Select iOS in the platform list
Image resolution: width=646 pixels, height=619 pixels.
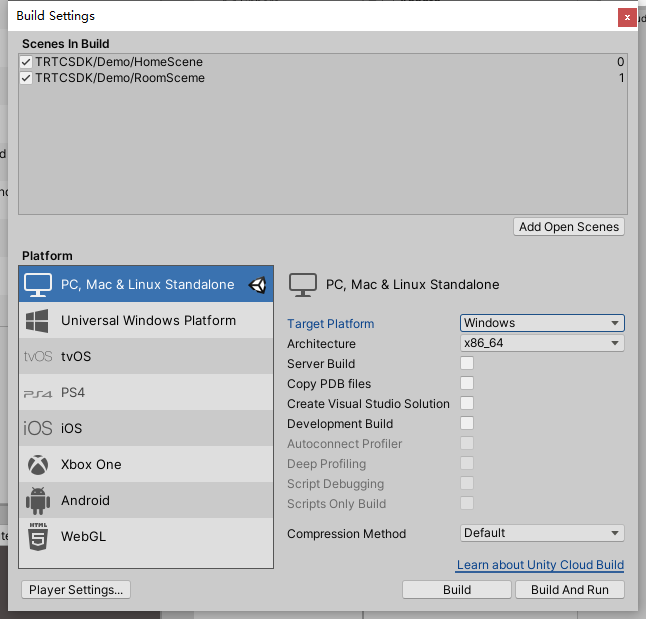146,428
